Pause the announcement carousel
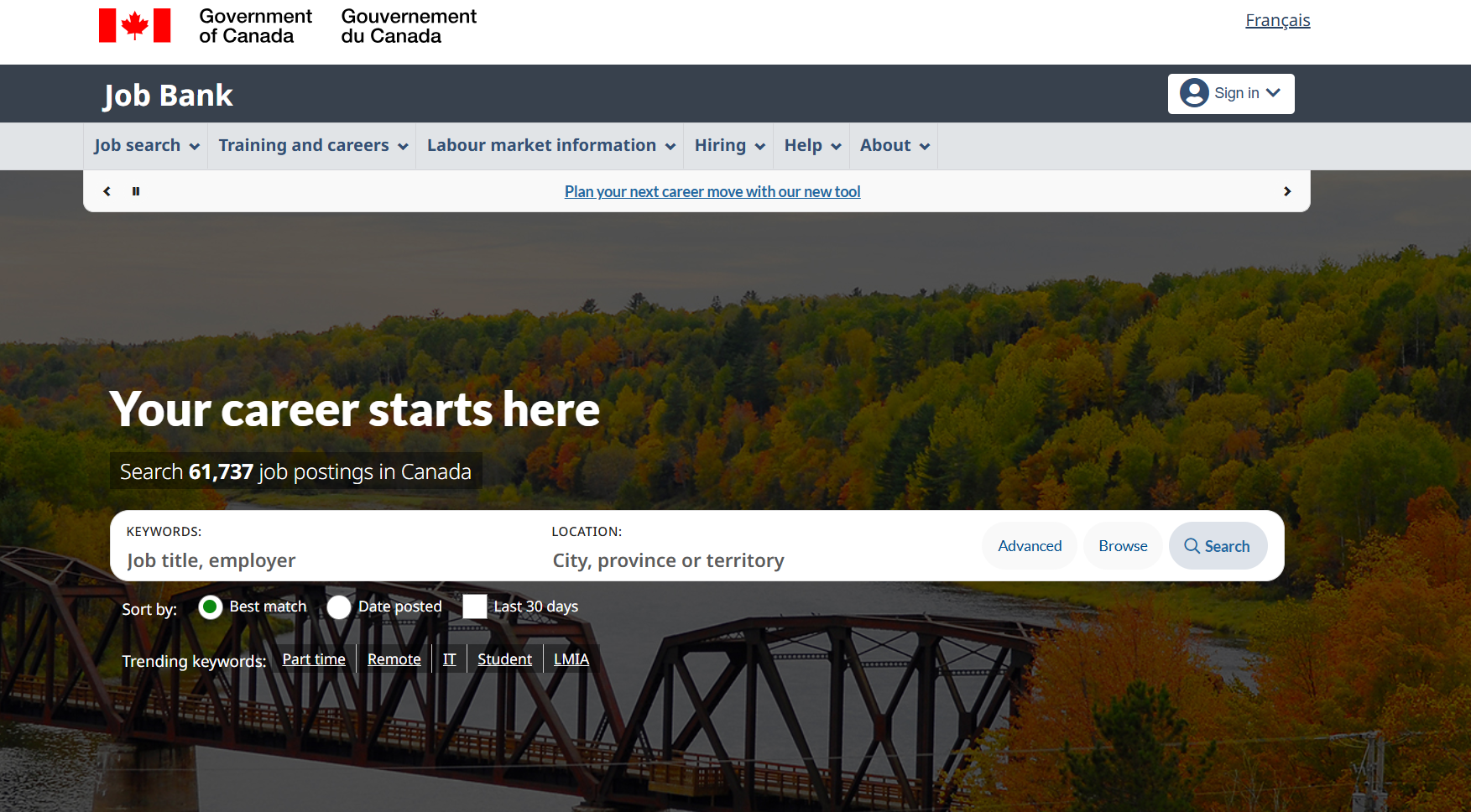This screenshot has height=812, width=1471. [136, 191]
